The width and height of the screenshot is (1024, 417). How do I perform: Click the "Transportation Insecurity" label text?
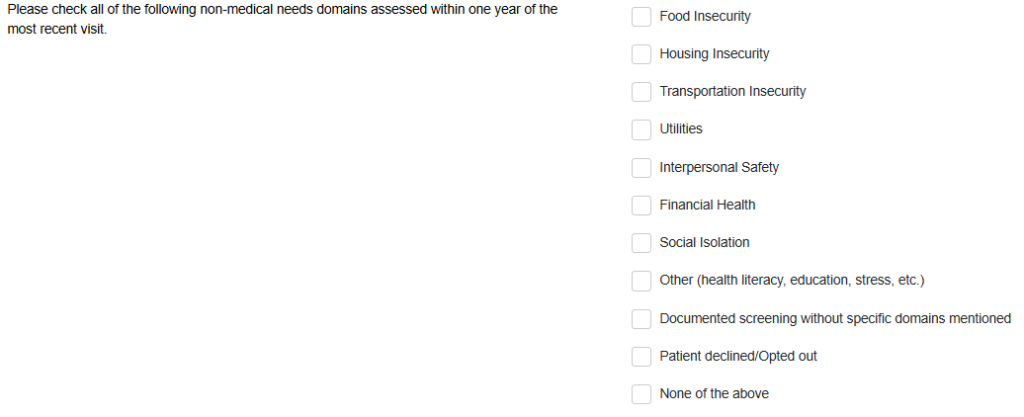coord(732,92)
